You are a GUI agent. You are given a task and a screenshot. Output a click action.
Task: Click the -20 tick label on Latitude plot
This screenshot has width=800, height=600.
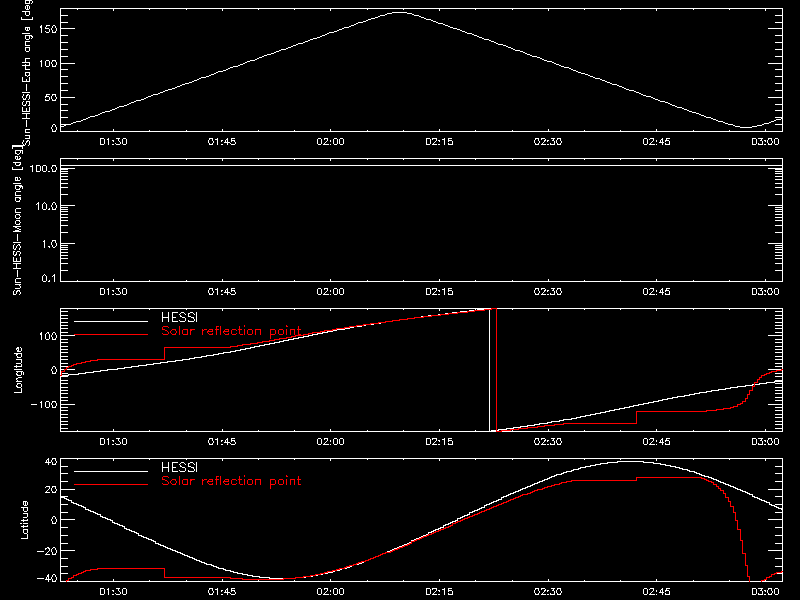click(47, 551)
